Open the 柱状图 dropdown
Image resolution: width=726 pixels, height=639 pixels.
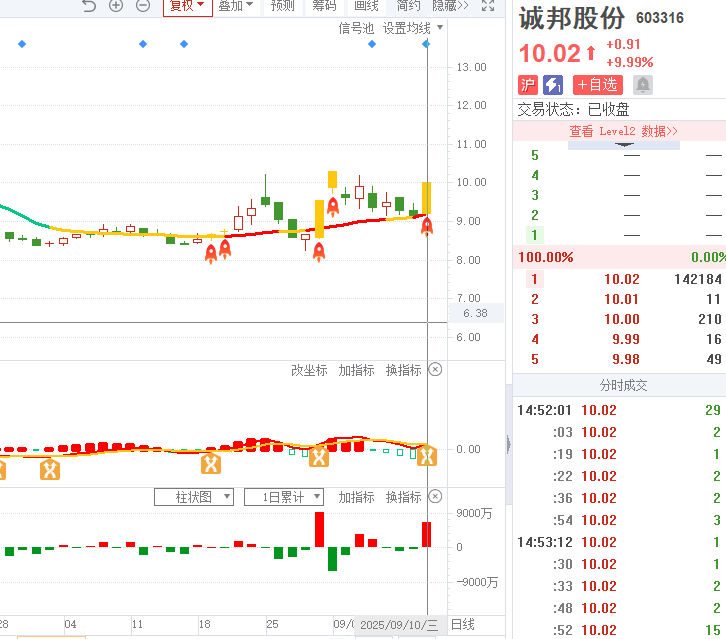(x=194, y=497)
